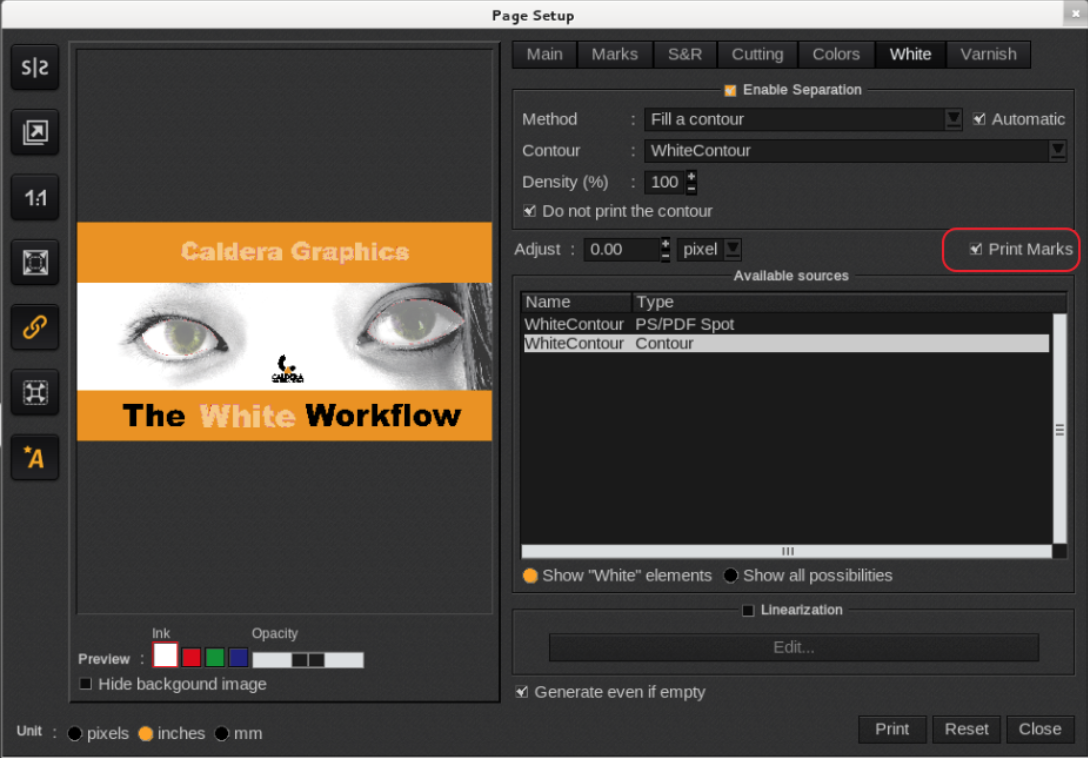The image size is (1088, 758).
Task: Open the pixel unit dropdown
Action: (732, 249)
